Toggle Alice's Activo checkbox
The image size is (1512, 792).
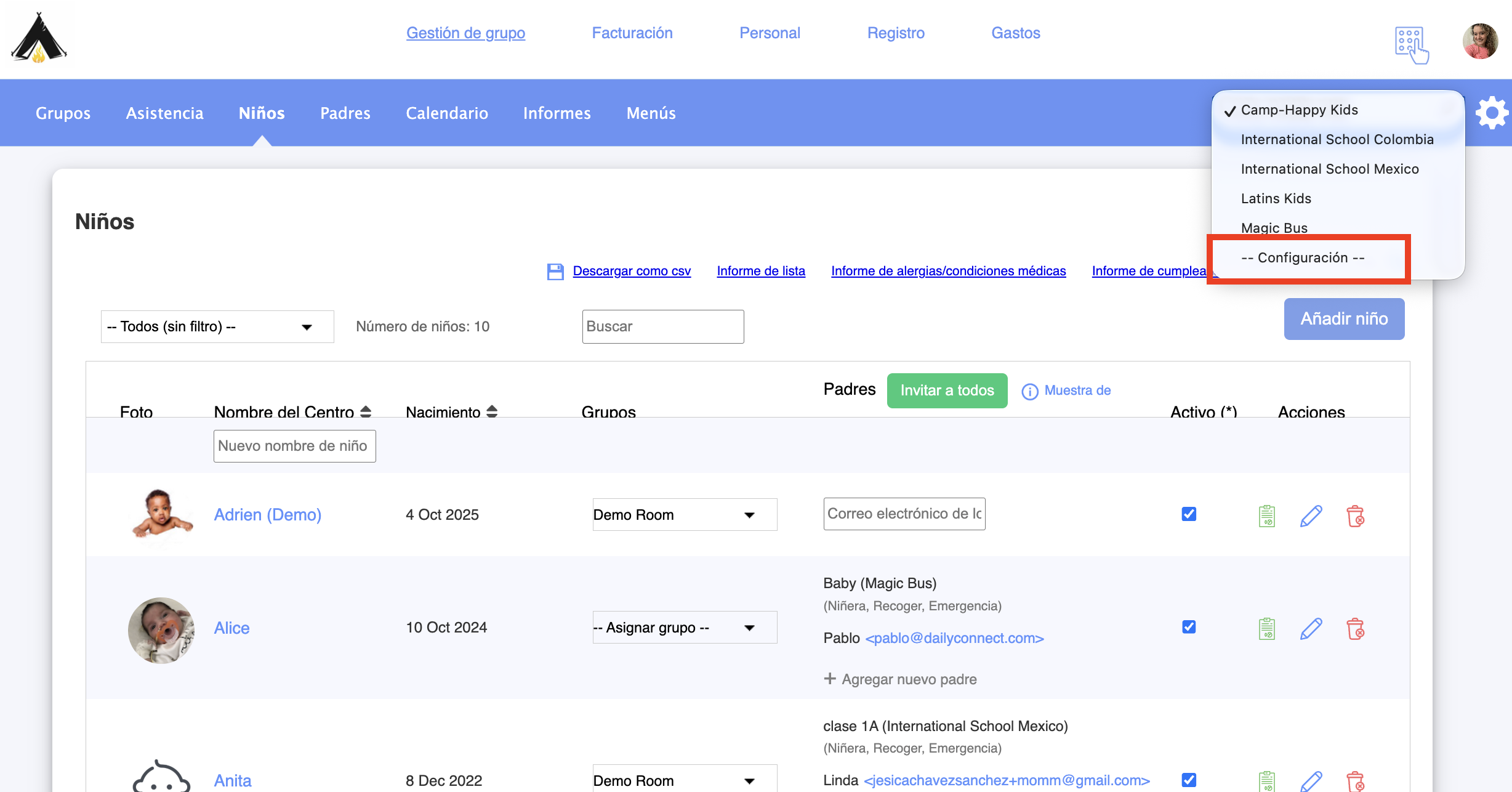(1189, 627)
